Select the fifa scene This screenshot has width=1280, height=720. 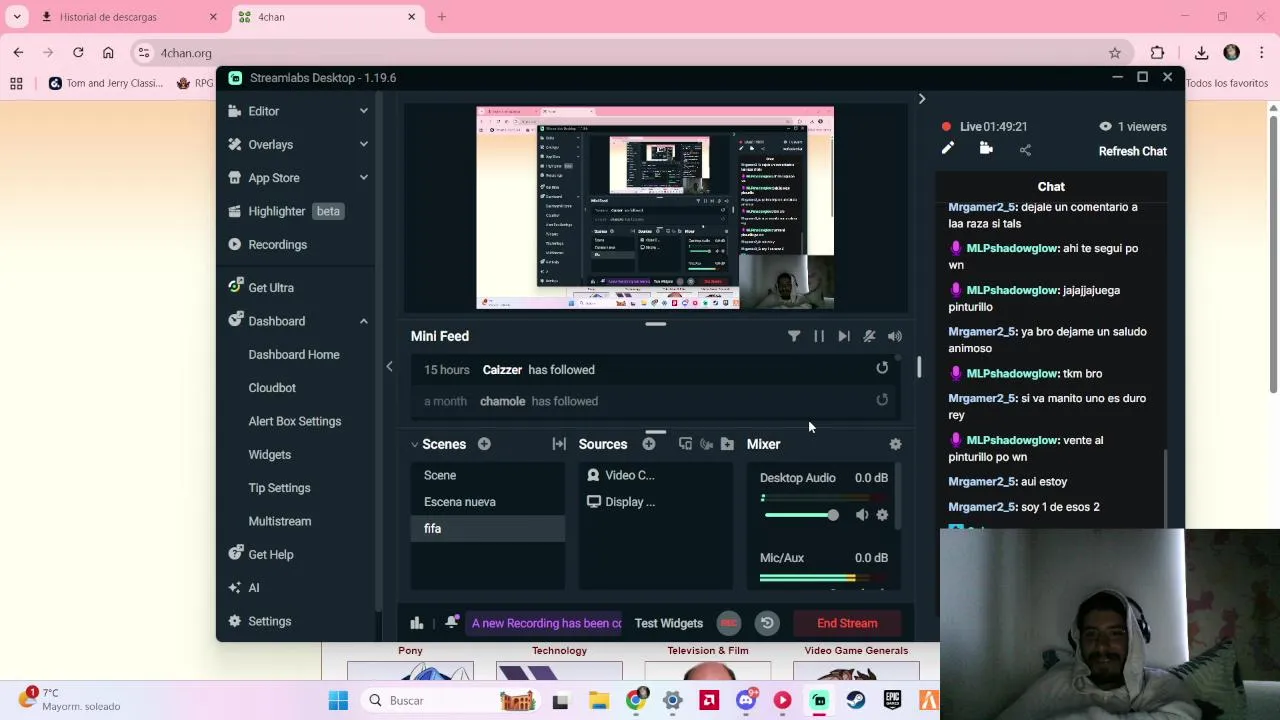488,528
